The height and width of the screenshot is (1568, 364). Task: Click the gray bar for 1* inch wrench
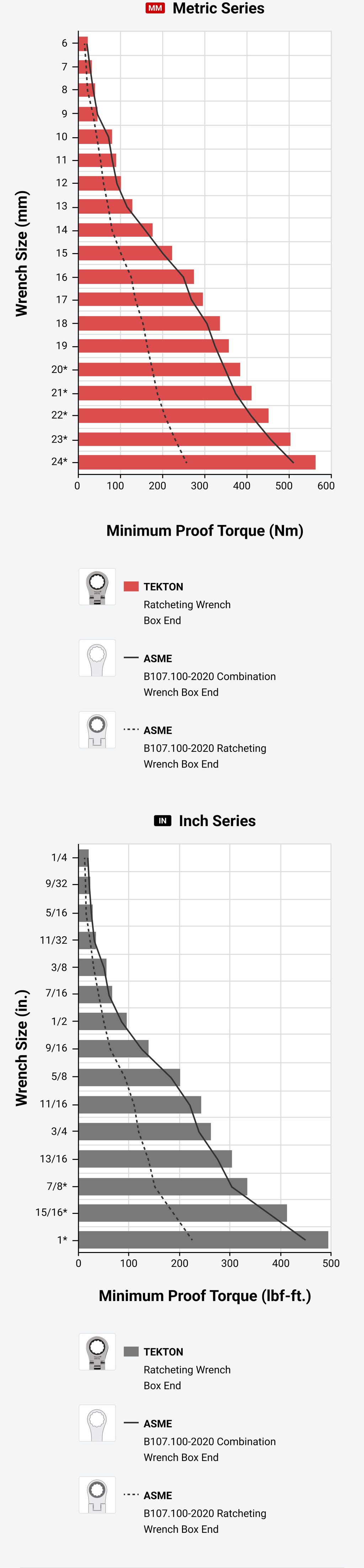click(203, 1240)
